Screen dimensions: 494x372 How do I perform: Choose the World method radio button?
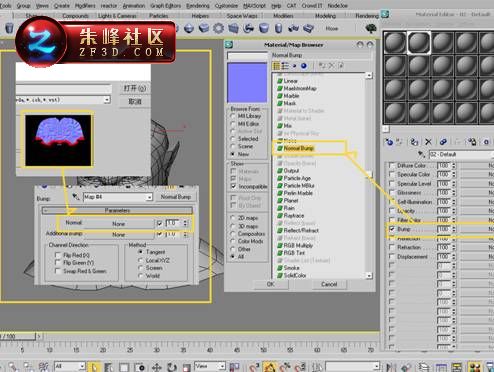pyautogui.click(x=141, y=276)
